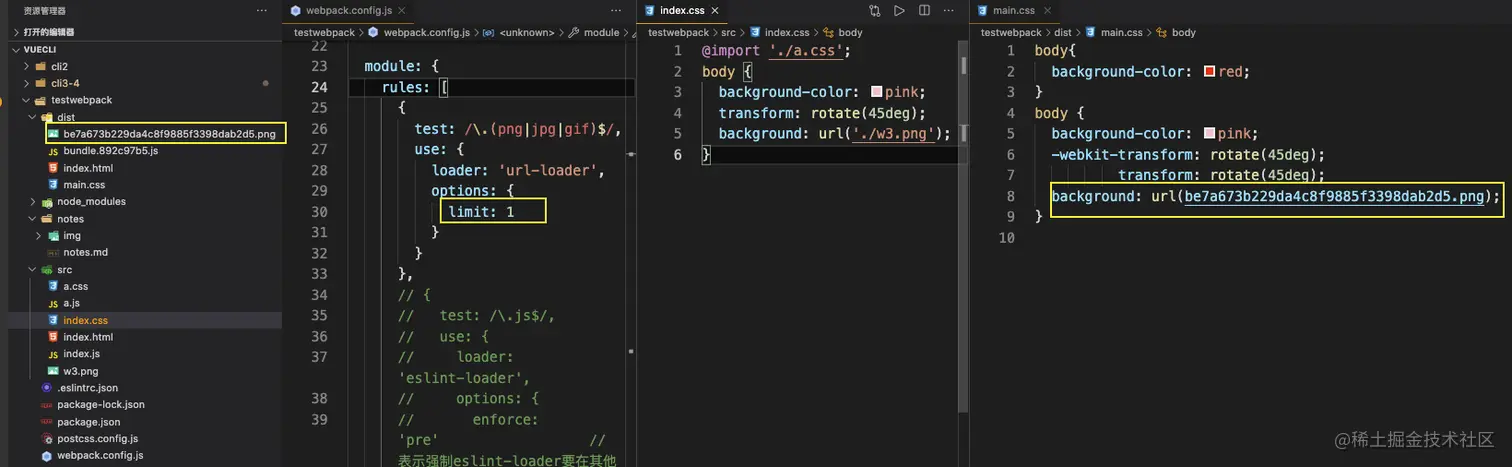Viewport: 1512px width, 467px height.
Task: Click the <unknown> breadcrumb segment
Action: pos(525,32)
